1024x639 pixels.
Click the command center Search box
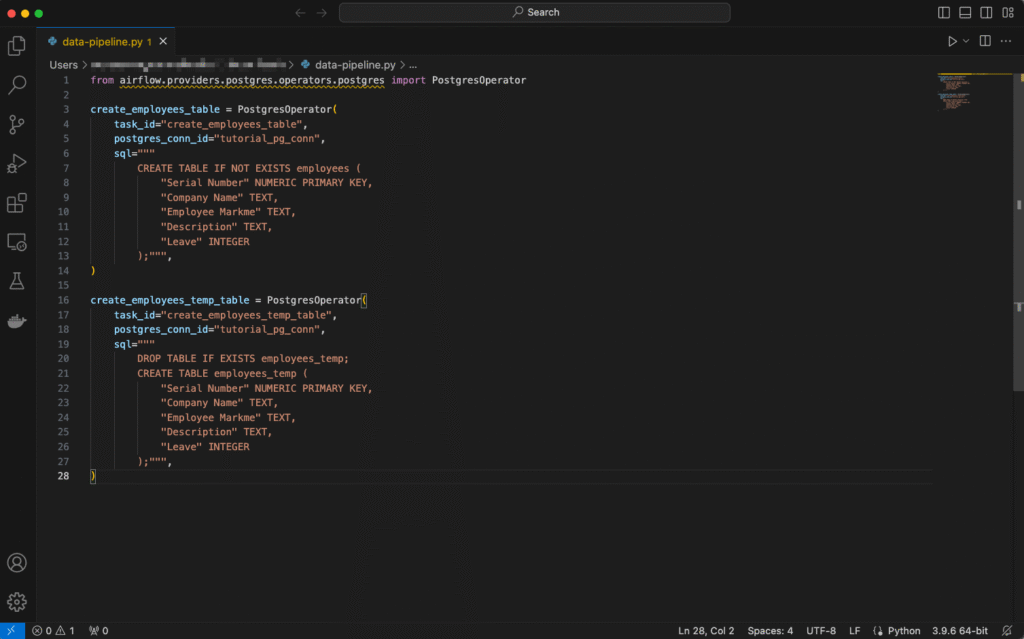pos(534,12)
